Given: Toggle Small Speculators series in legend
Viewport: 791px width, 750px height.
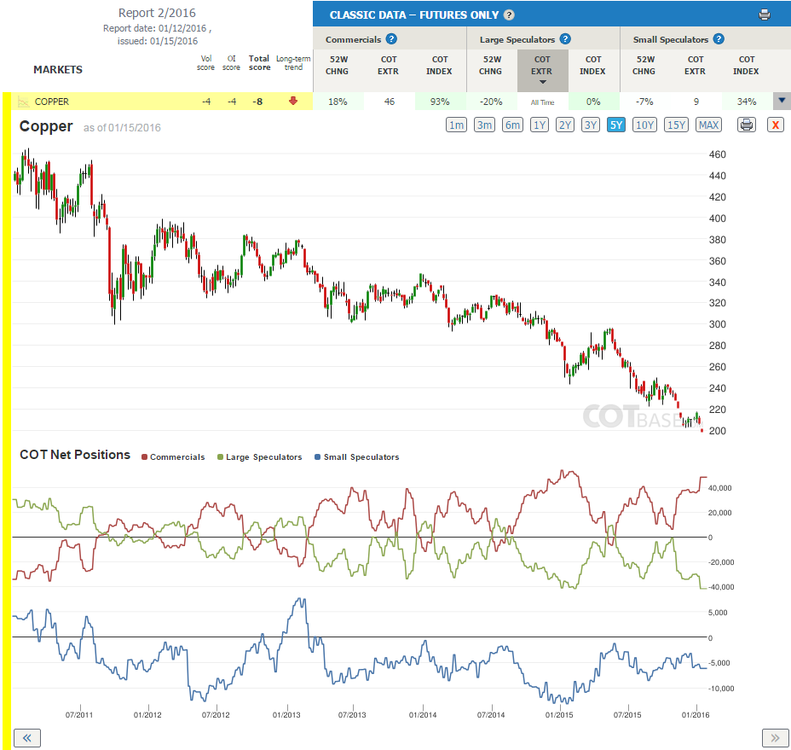Looking at the screenshot, I should point(357,457).
